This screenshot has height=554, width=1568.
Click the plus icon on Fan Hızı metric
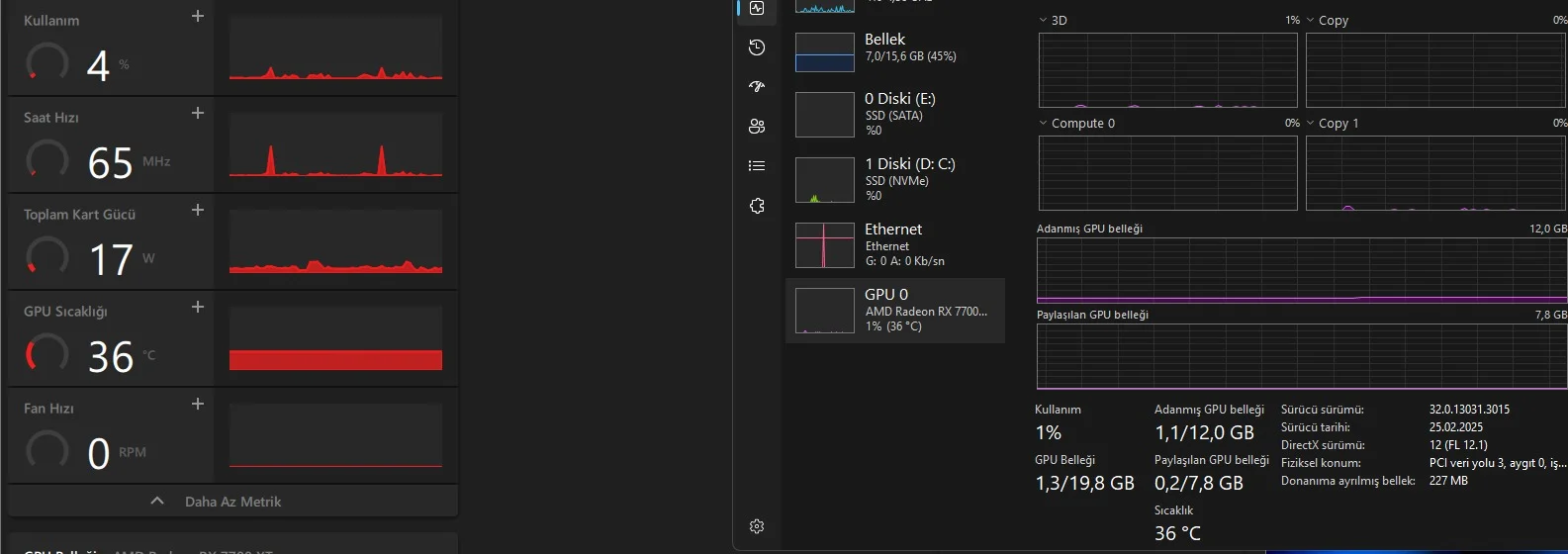coord(198,404)
